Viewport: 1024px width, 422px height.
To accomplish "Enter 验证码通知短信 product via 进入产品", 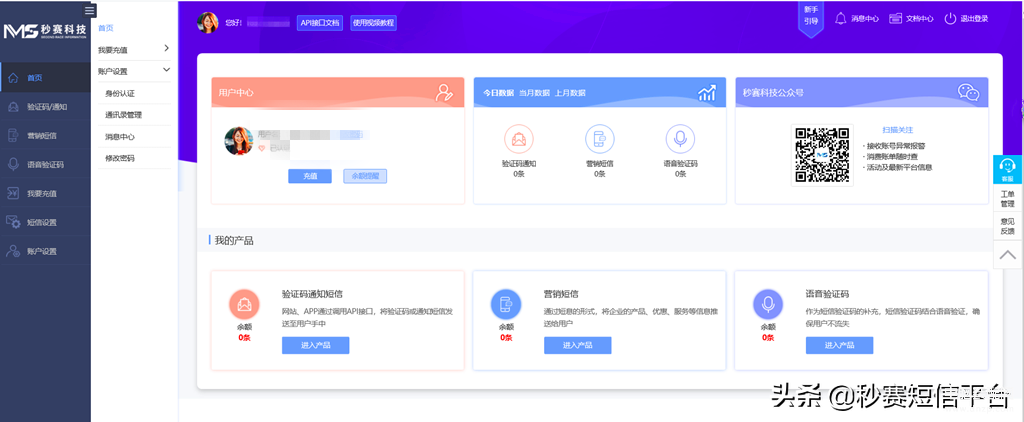I will point(315,345).
